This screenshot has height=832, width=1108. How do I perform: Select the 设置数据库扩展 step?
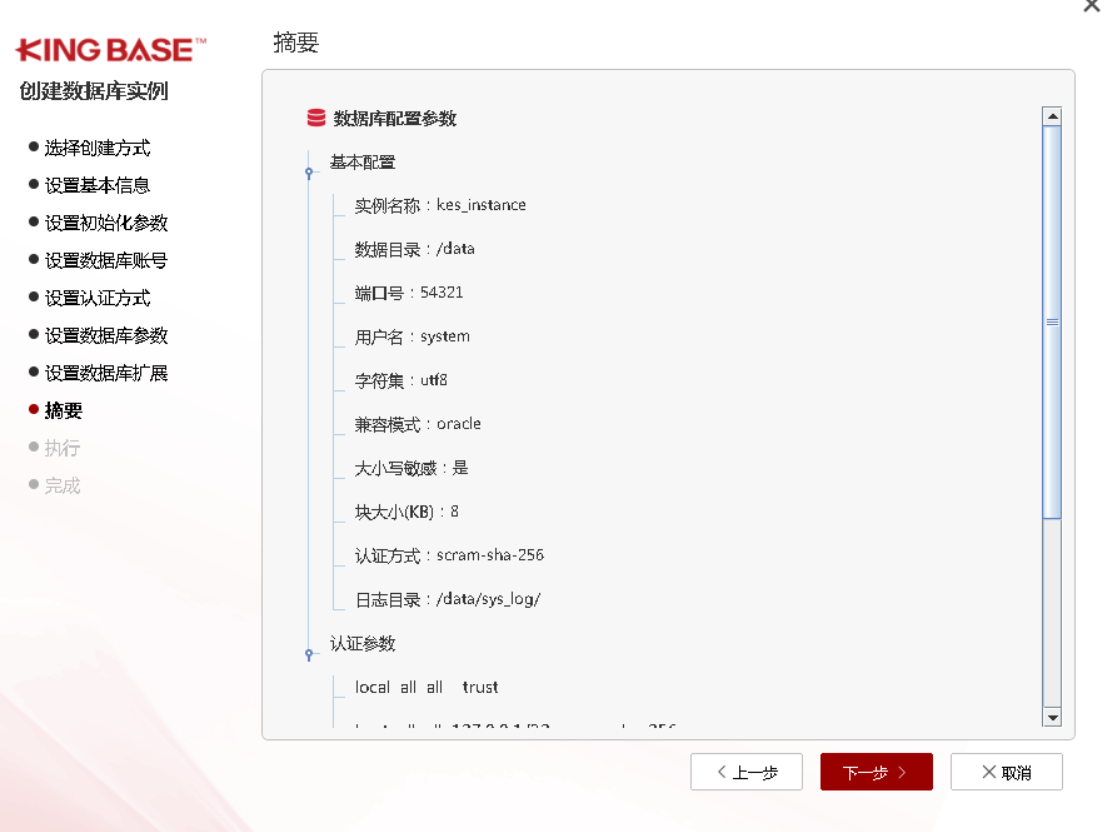[106, 373]
